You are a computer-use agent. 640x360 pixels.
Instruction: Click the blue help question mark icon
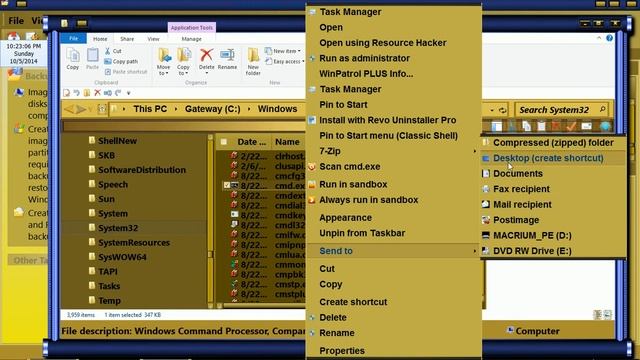pyautogui.click(x=609, y=38)
